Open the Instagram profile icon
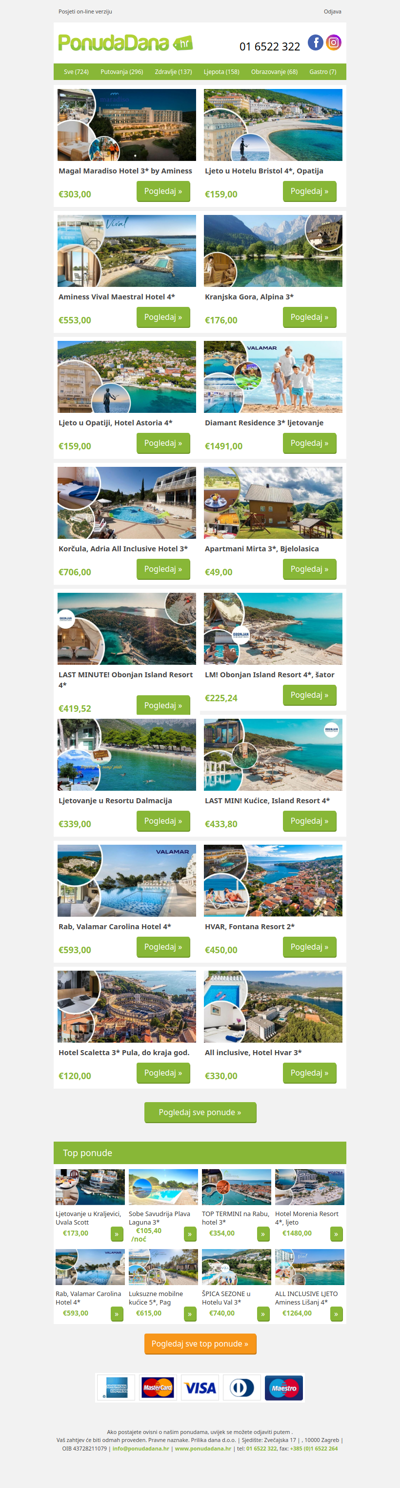This screenshot has height=1488, width=400. pos(334,42)
